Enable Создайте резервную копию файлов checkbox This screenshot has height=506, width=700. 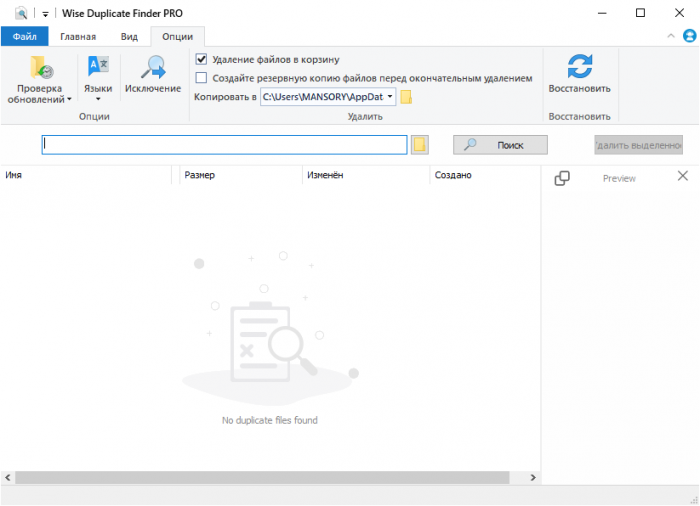coord(201,78)
